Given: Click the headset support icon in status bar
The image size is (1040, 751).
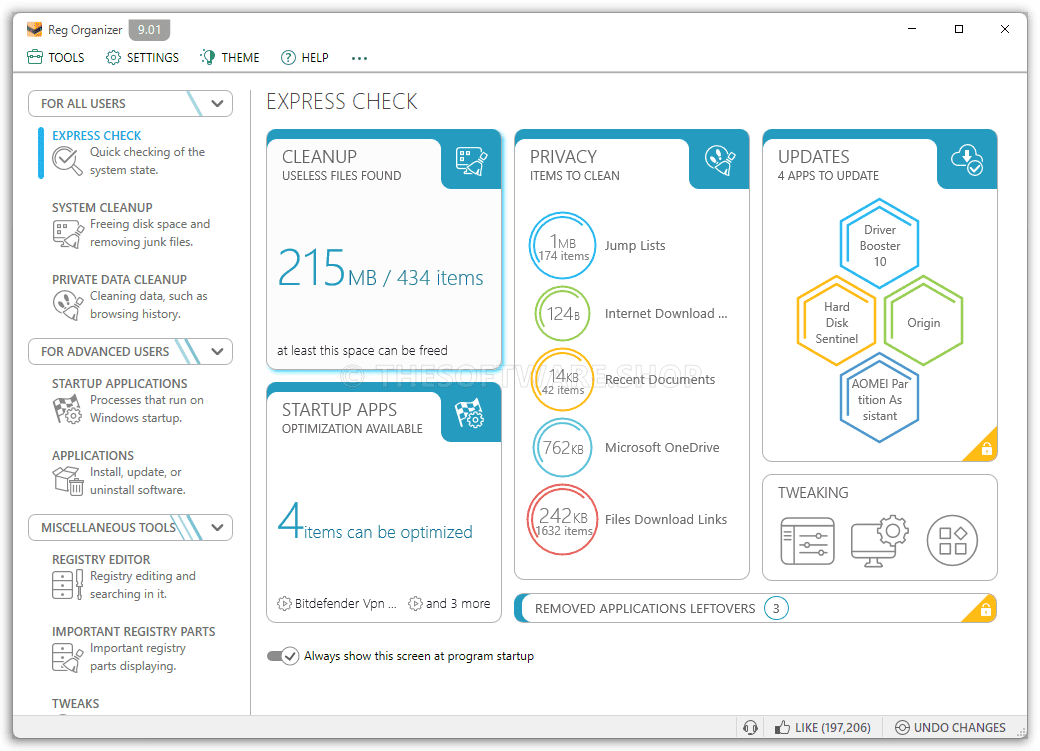Looking at the screenshot, I should (x=750, y=728).
